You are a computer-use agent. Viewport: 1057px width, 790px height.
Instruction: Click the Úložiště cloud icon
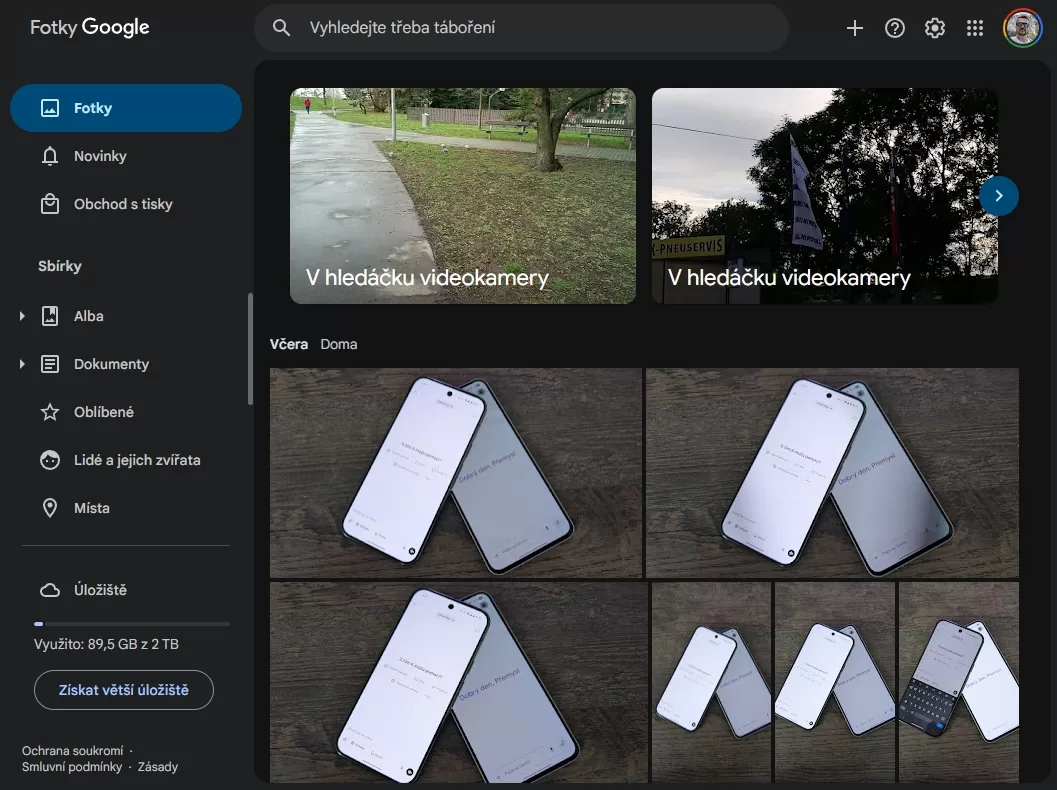50,590
